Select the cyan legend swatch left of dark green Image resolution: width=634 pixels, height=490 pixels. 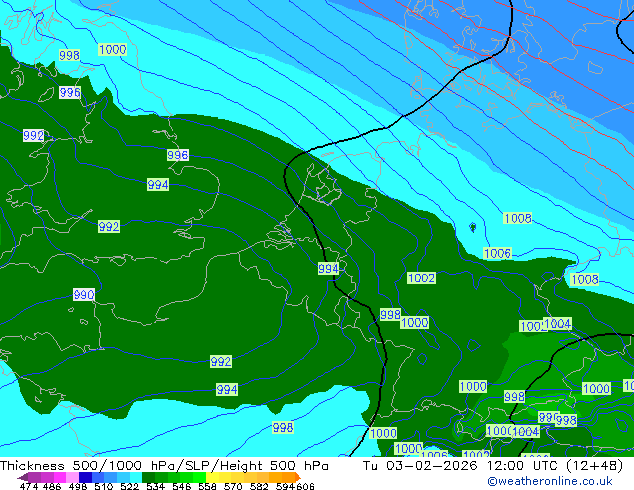tap(136, 477)
